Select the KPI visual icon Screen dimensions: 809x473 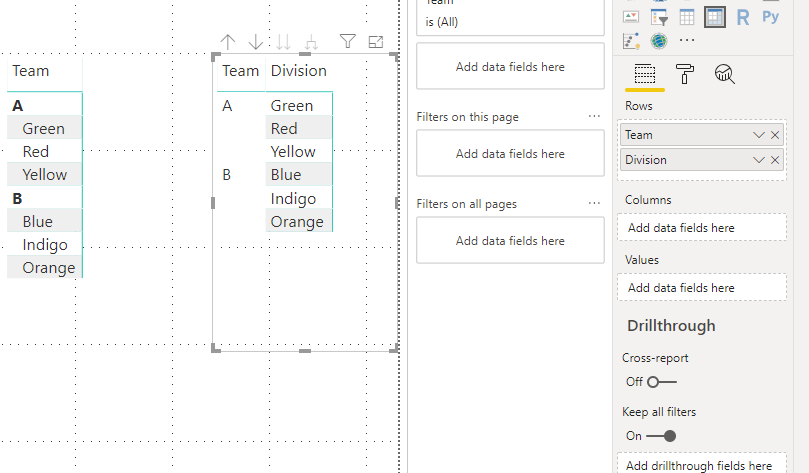631,18
